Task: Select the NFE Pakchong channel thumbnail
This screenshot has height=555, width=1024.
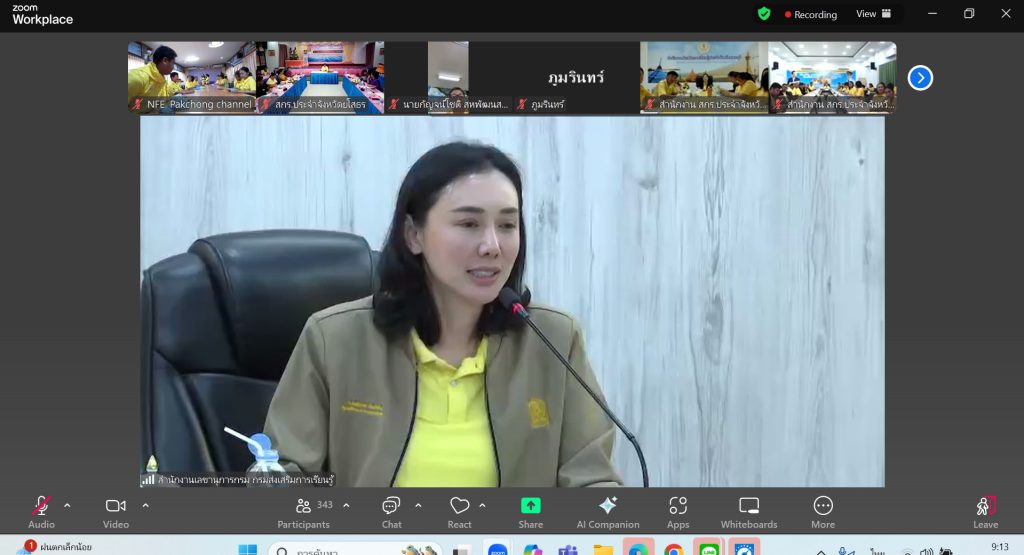Action: (192, 77)
